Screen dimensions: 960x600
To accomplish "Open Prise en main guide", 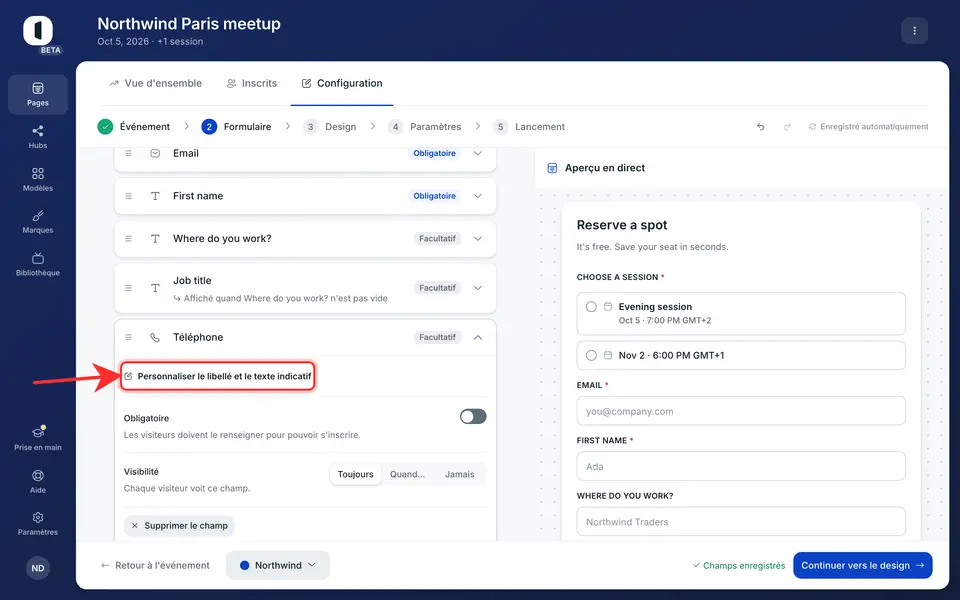I will tap(37, 438).
